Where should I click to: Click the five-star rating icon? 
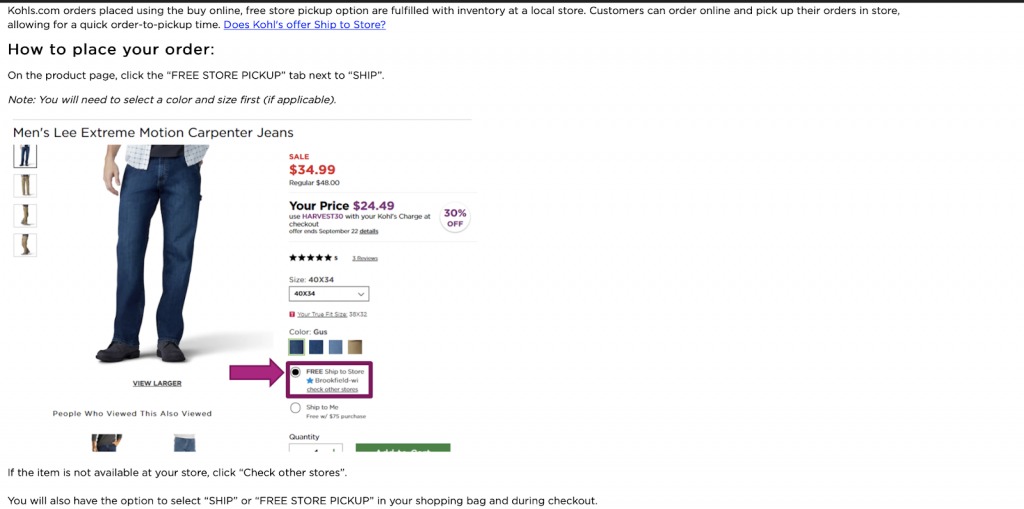(310, 258)
